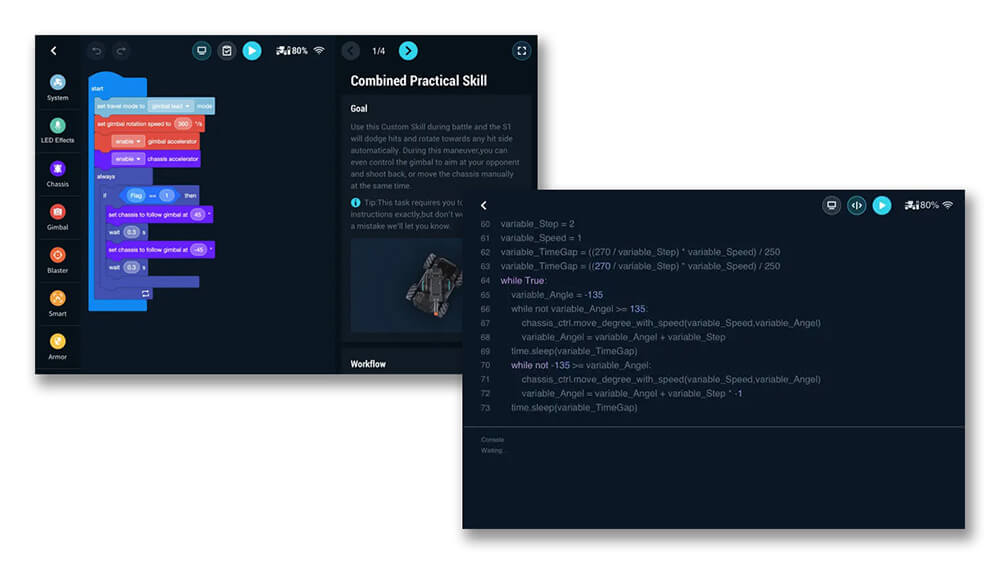The image size is (1000, 564).
Task: Click the Console label
Action: pyautogui.click(x=492, y=440)
